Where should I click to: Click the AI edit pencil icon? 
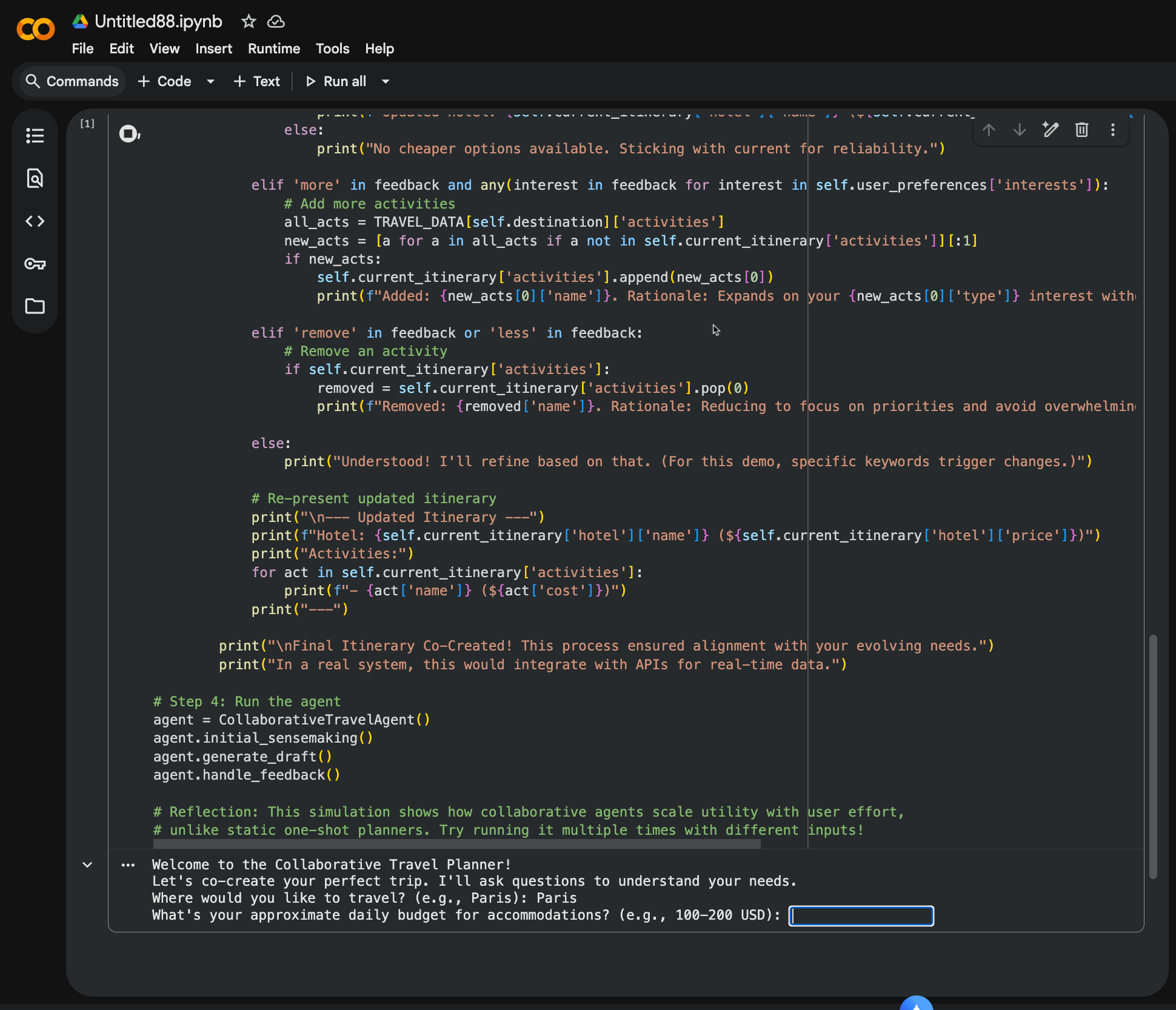(1051, 130)
